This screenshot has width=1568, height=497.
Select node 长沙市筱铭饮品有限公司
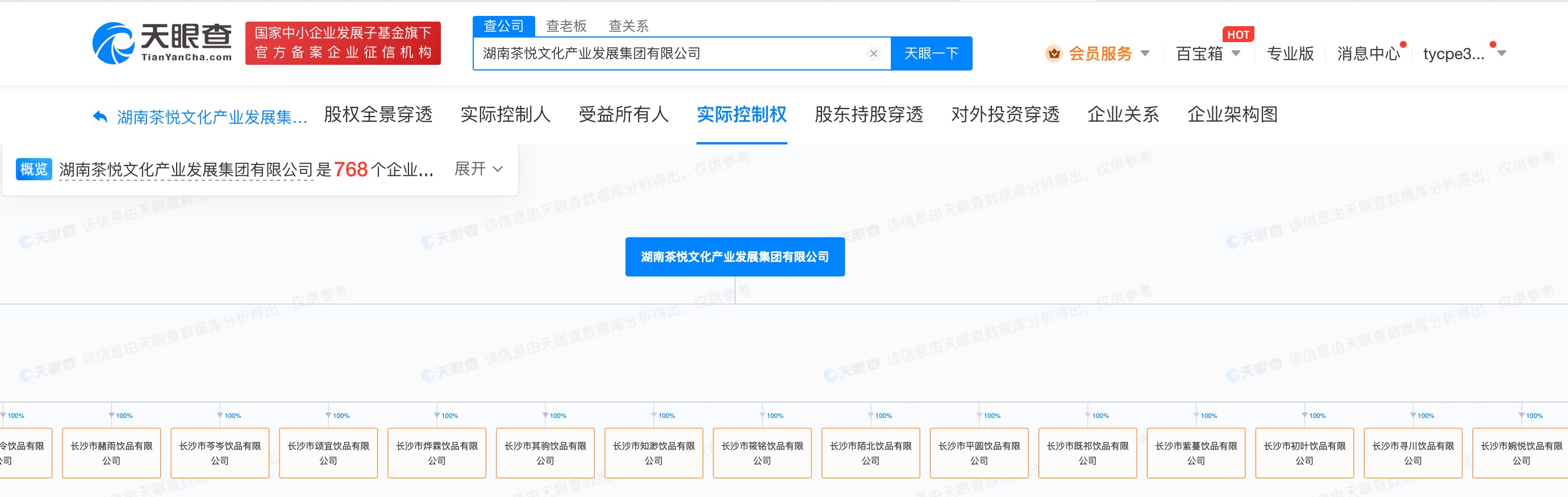[x=762, y=453]
